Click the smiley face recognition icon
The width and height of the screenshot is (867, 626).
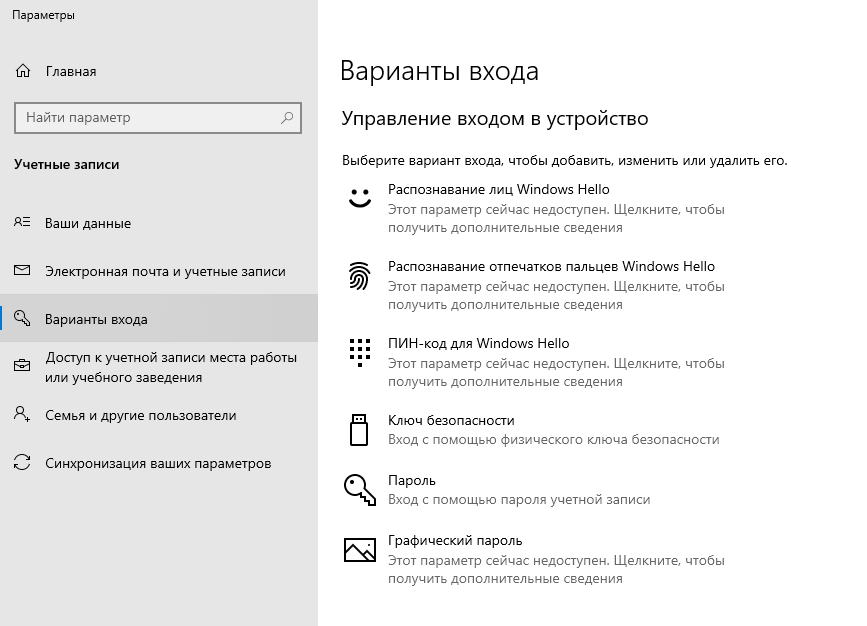[360, 197]
